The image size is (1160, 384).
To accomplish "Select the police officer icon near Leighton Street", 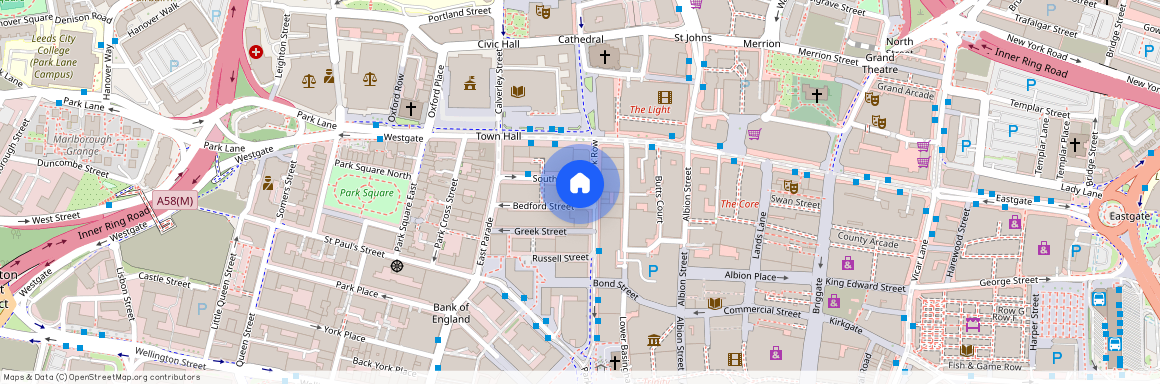I will click(328, 75).
